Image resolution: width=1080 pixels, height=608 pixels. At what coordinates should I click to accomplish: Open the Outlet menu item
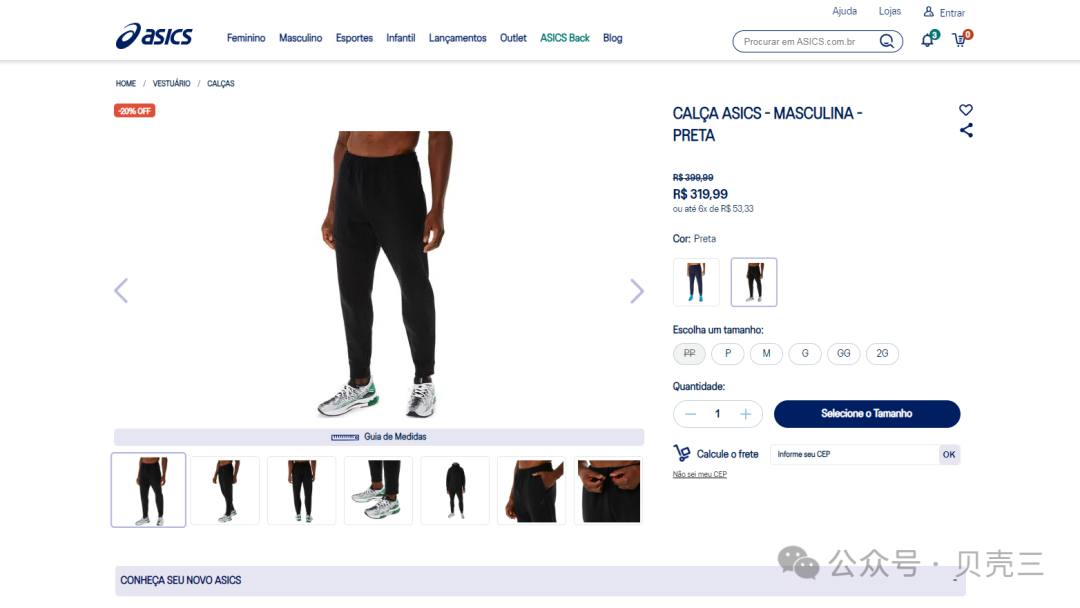pyautogui.click(x=513, y=38)
